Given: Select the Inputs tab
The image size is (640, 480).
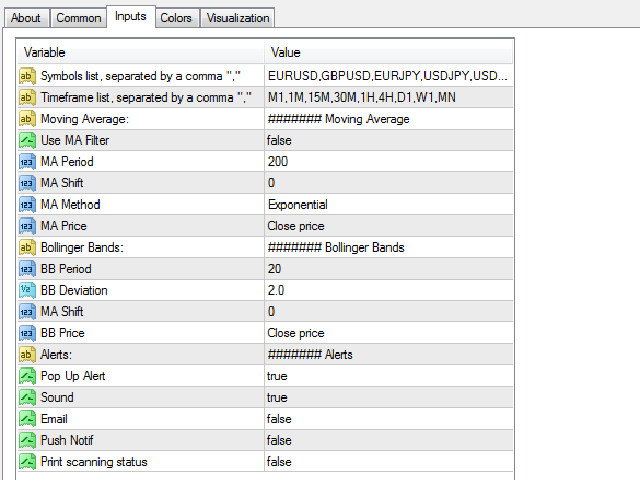Looking at the screenshot, I should point(131,16).
